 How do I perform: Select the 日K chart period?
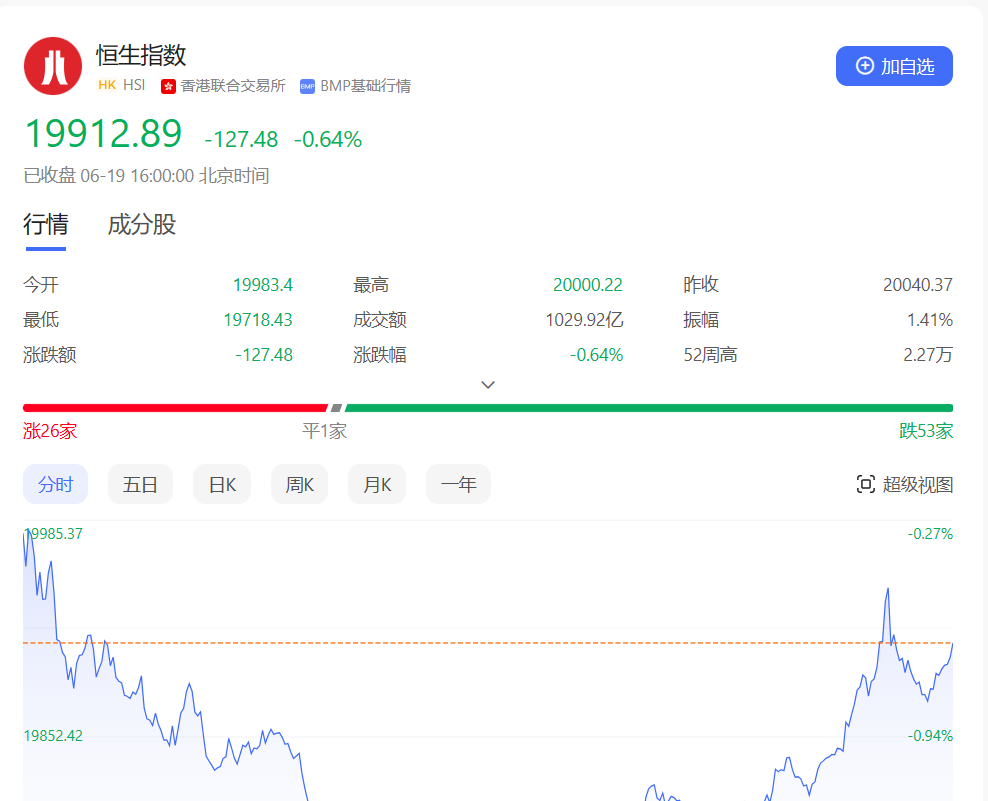(x=222, y=484)
